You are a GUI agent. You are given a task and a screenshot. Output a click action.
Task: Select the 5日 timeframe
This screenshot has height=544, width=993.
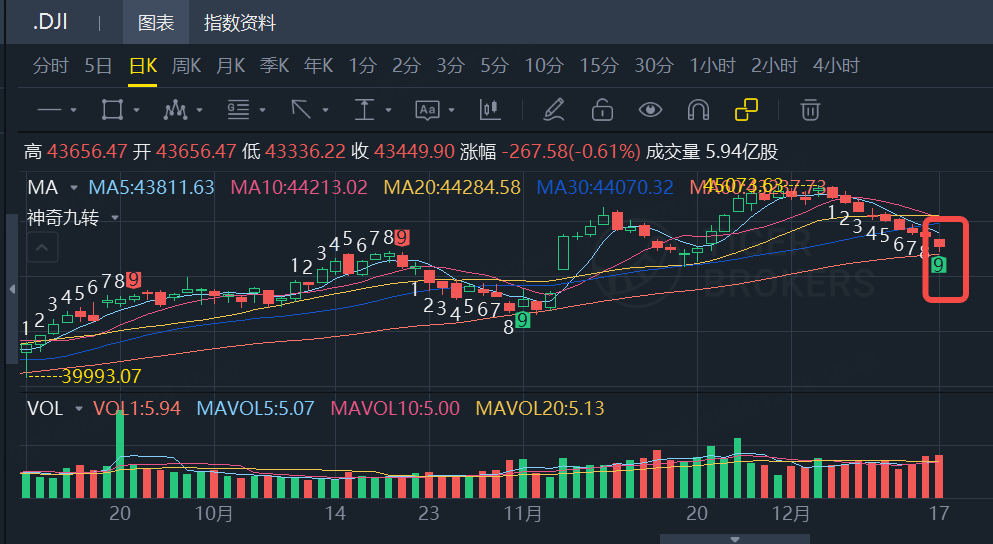tap(98, 65)
